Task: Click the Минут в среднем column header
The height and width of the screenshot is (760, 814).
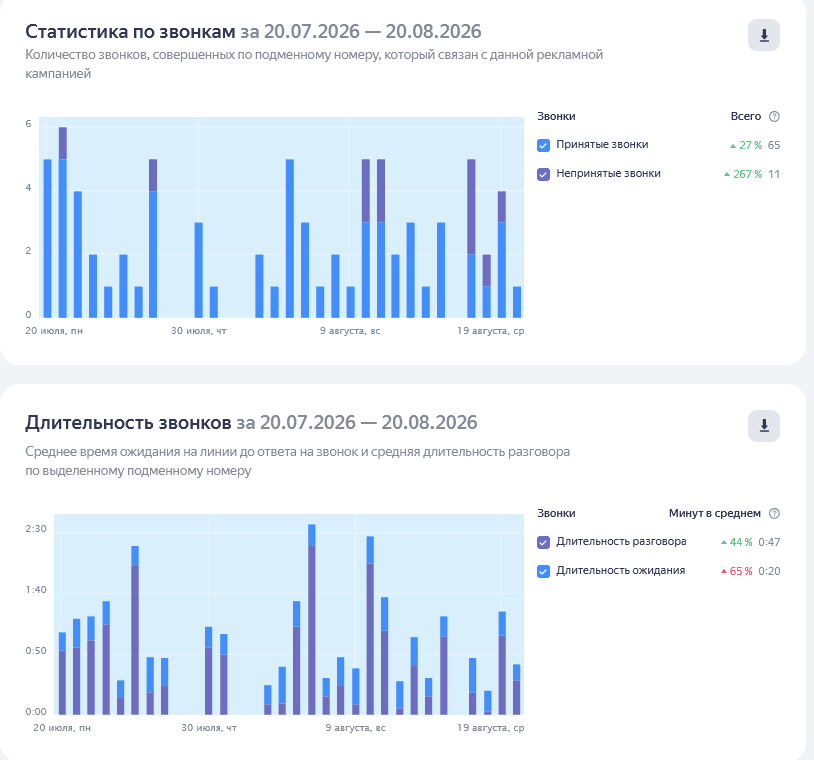Action: [x=715, y=513]
